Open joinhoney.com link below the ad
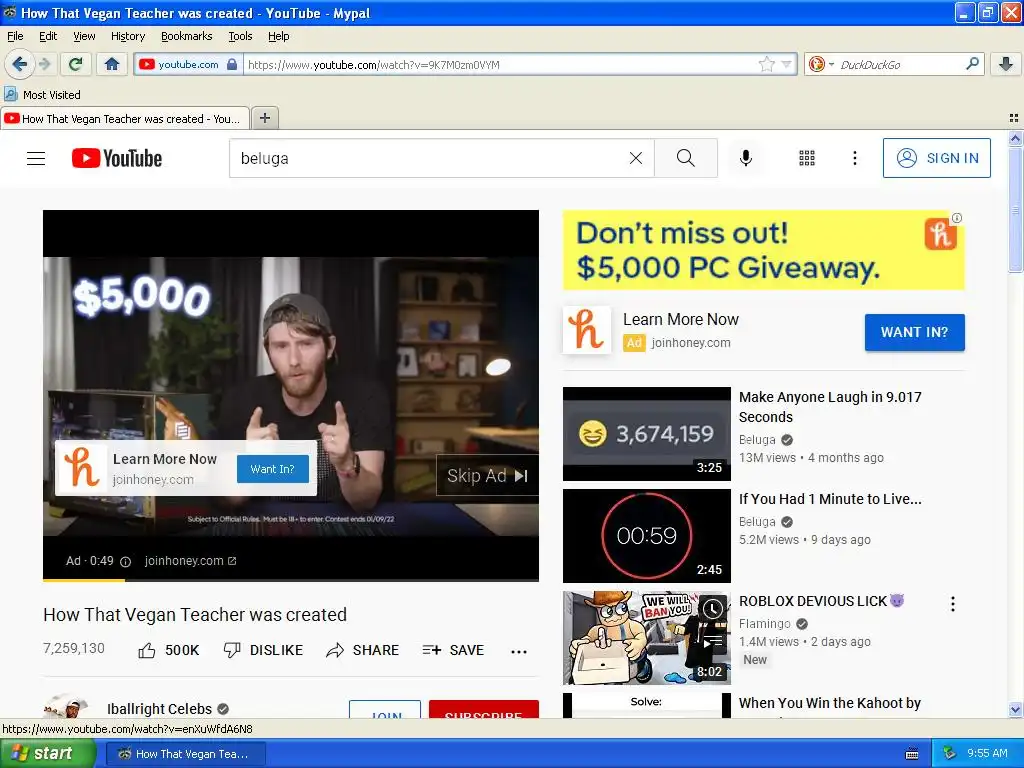 tap(190, 561)
